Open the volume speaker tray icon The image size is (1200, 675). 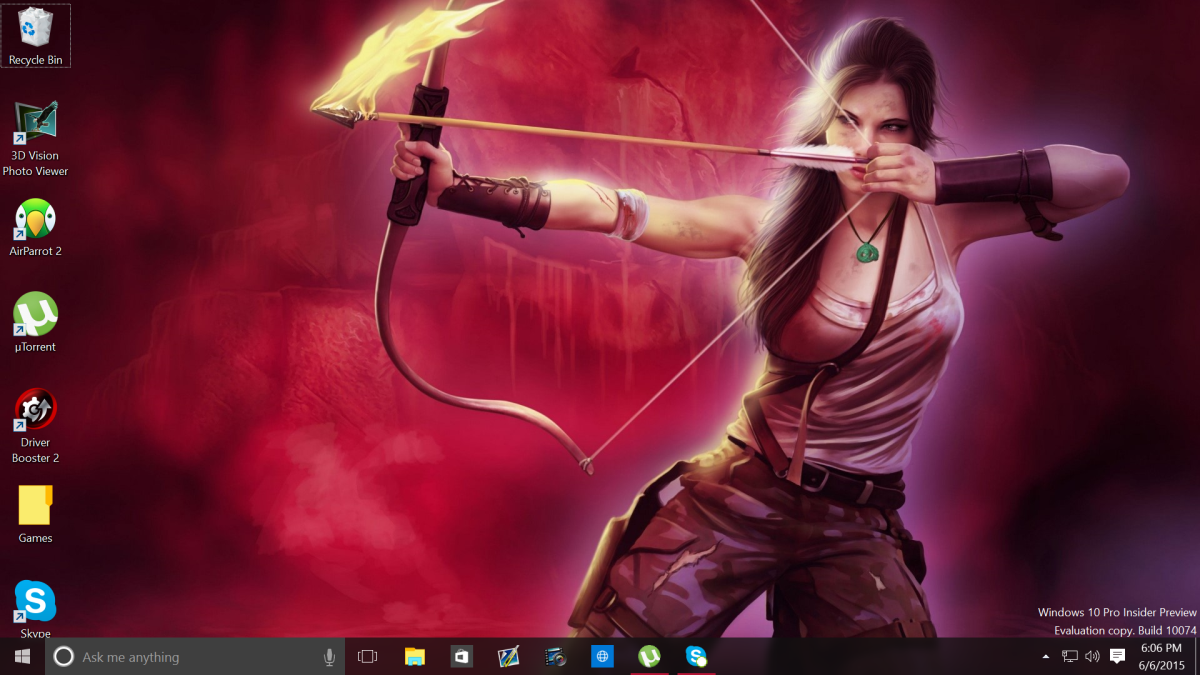pyautogui.click(x=1092, y=657)
